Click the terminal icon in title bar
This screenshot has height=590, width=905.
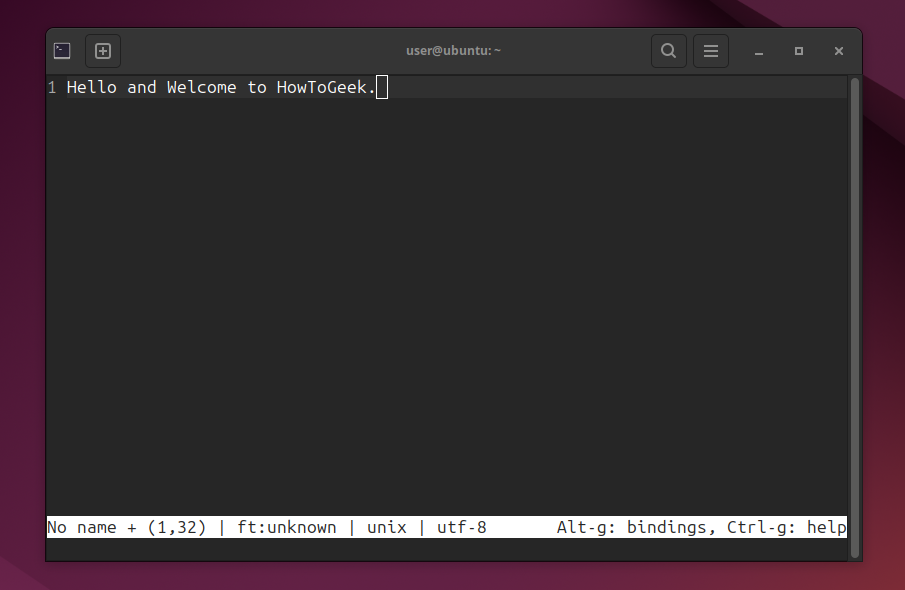pos(62,51)
